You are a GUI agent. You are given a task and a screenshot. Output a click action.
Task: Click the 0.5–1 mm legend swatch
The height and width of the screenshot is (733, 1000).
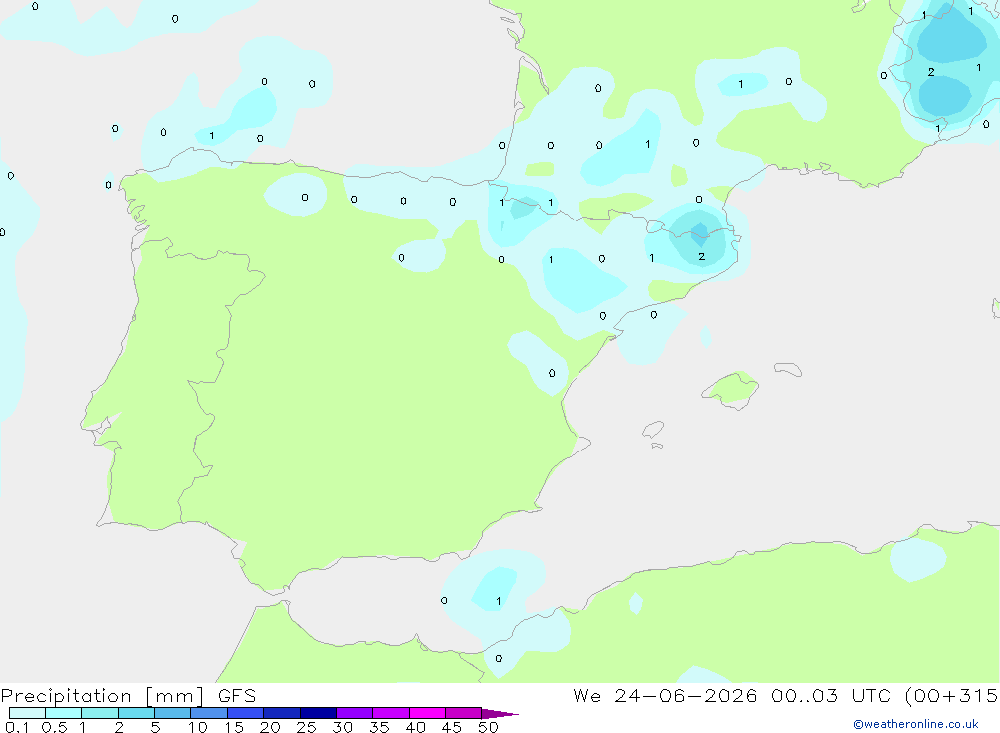pos(63,713)
